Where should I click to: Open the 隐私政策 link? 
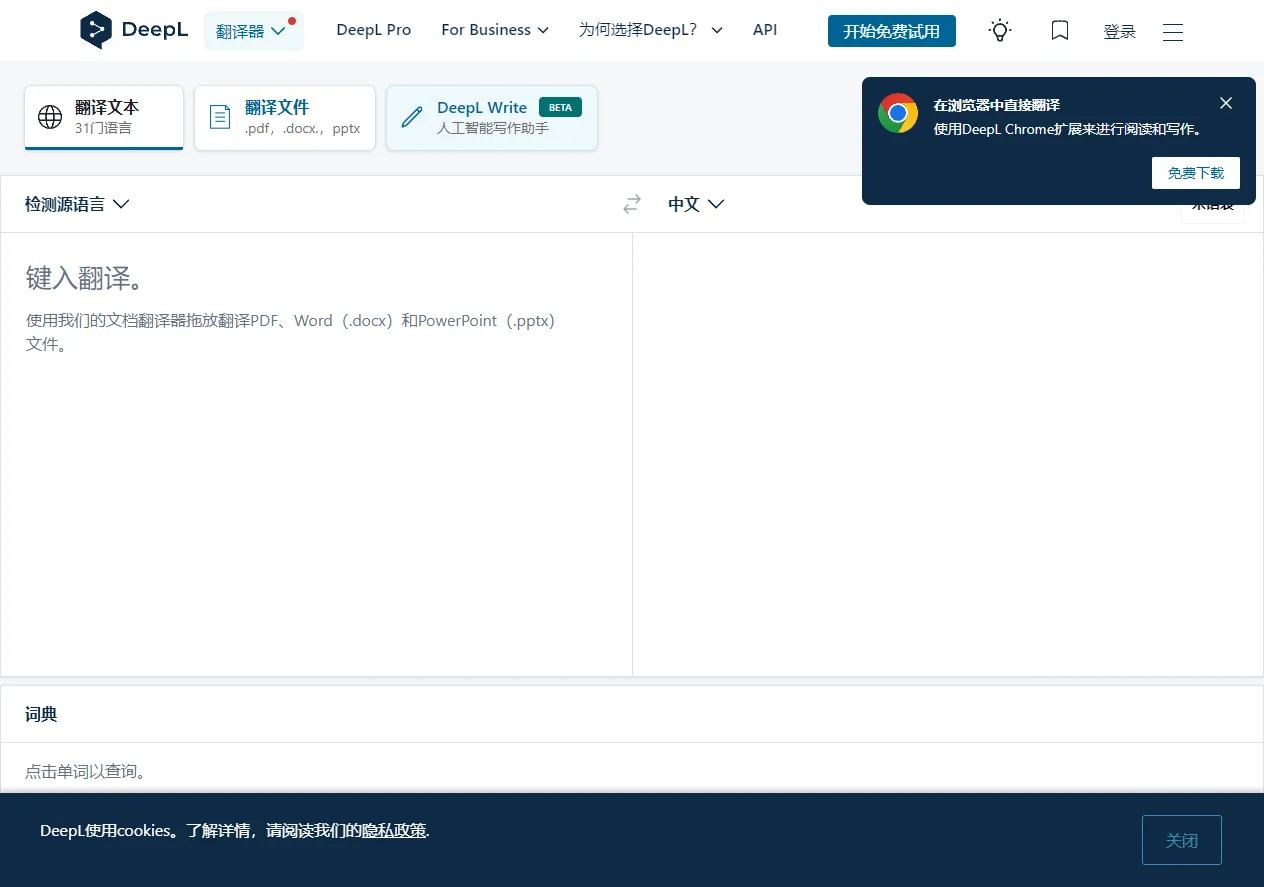tap(393, 831)
